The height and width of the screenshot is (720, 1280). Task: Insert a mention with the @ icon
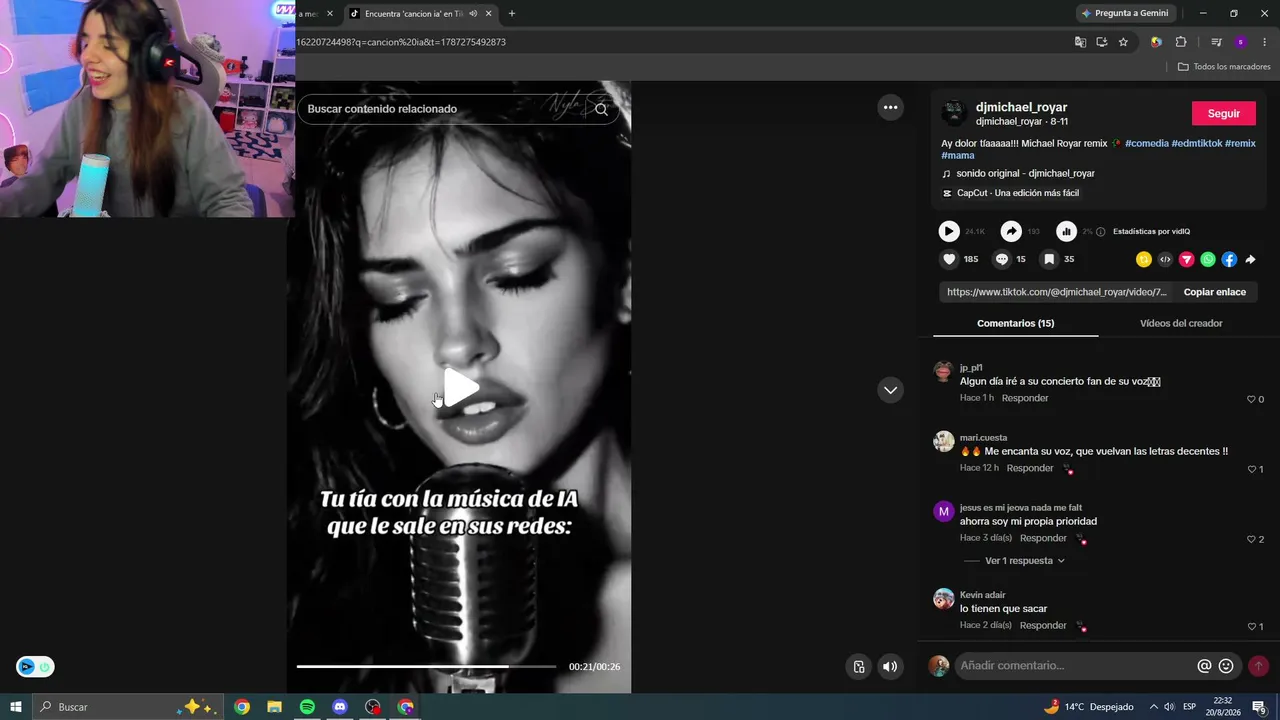coord(1204,666)
